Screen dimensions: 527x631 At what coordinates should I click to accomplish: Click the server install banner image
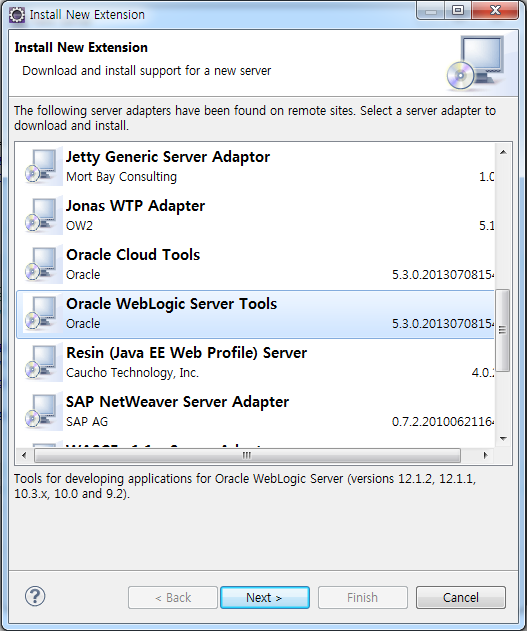pyautogui.click(x=476, y=62)
